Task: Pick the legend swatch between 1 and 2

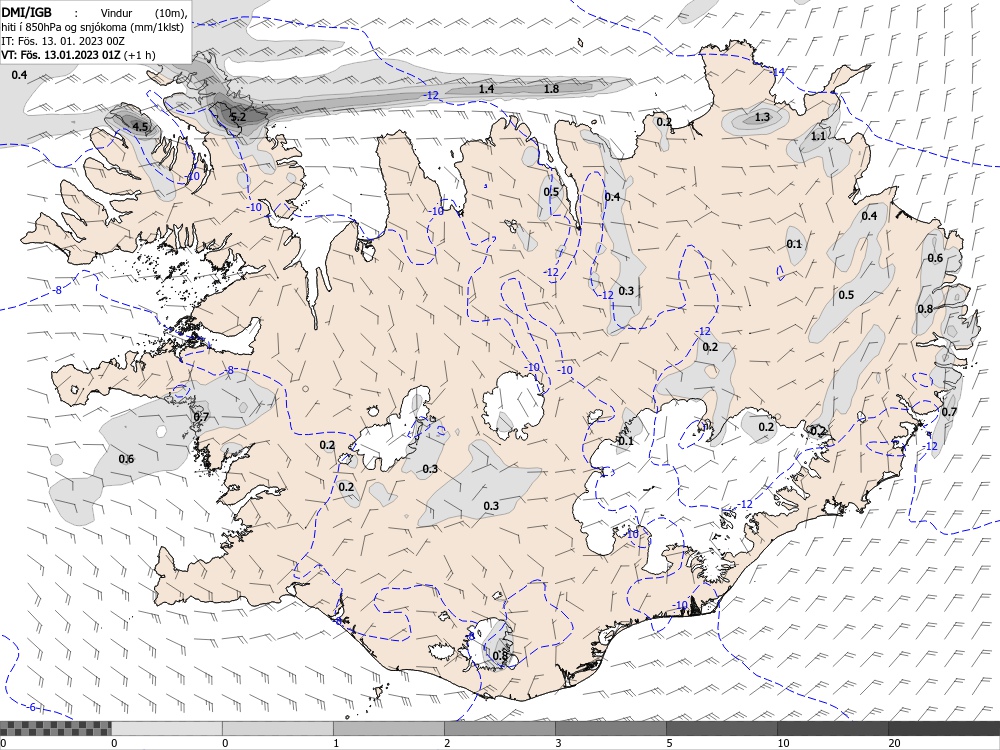Action: (388, 728)
